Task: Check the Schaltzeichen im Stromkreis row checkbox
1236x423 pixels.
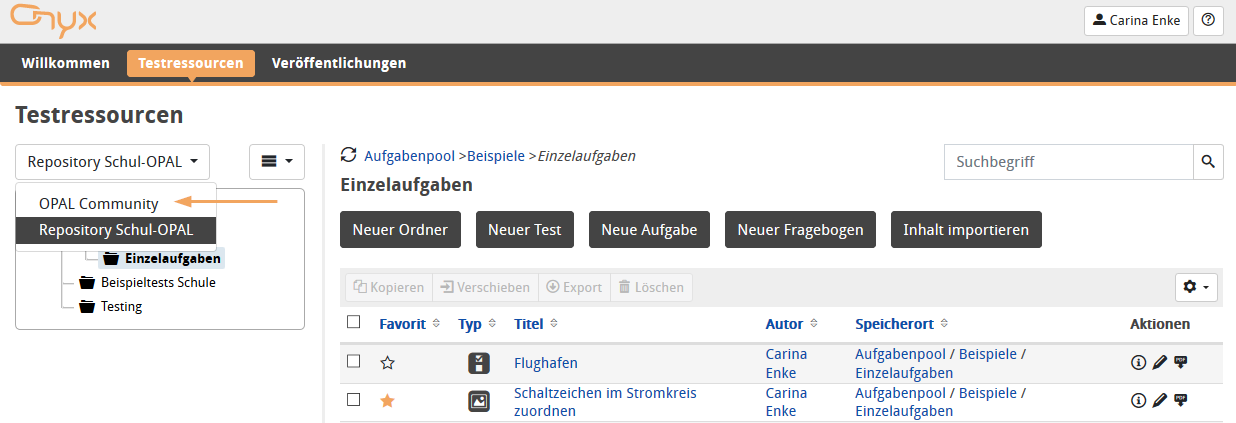Action: (x=353, y=400)
